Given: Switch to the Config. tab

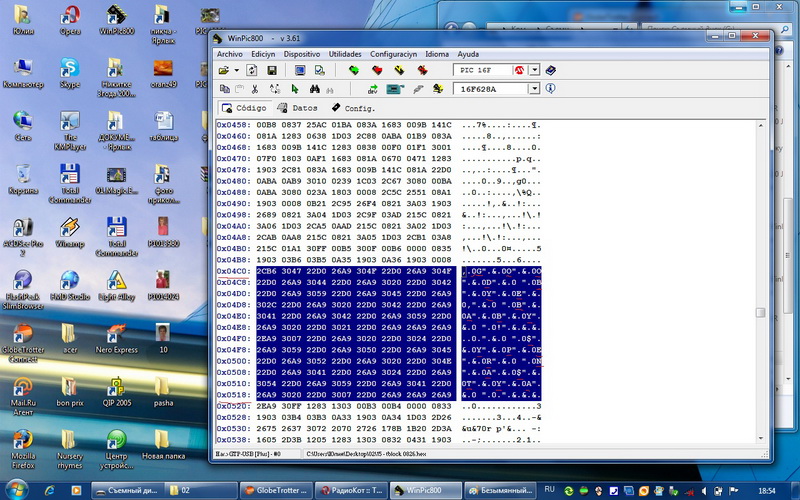Looking at the screenshot, I should coord(353,108).
